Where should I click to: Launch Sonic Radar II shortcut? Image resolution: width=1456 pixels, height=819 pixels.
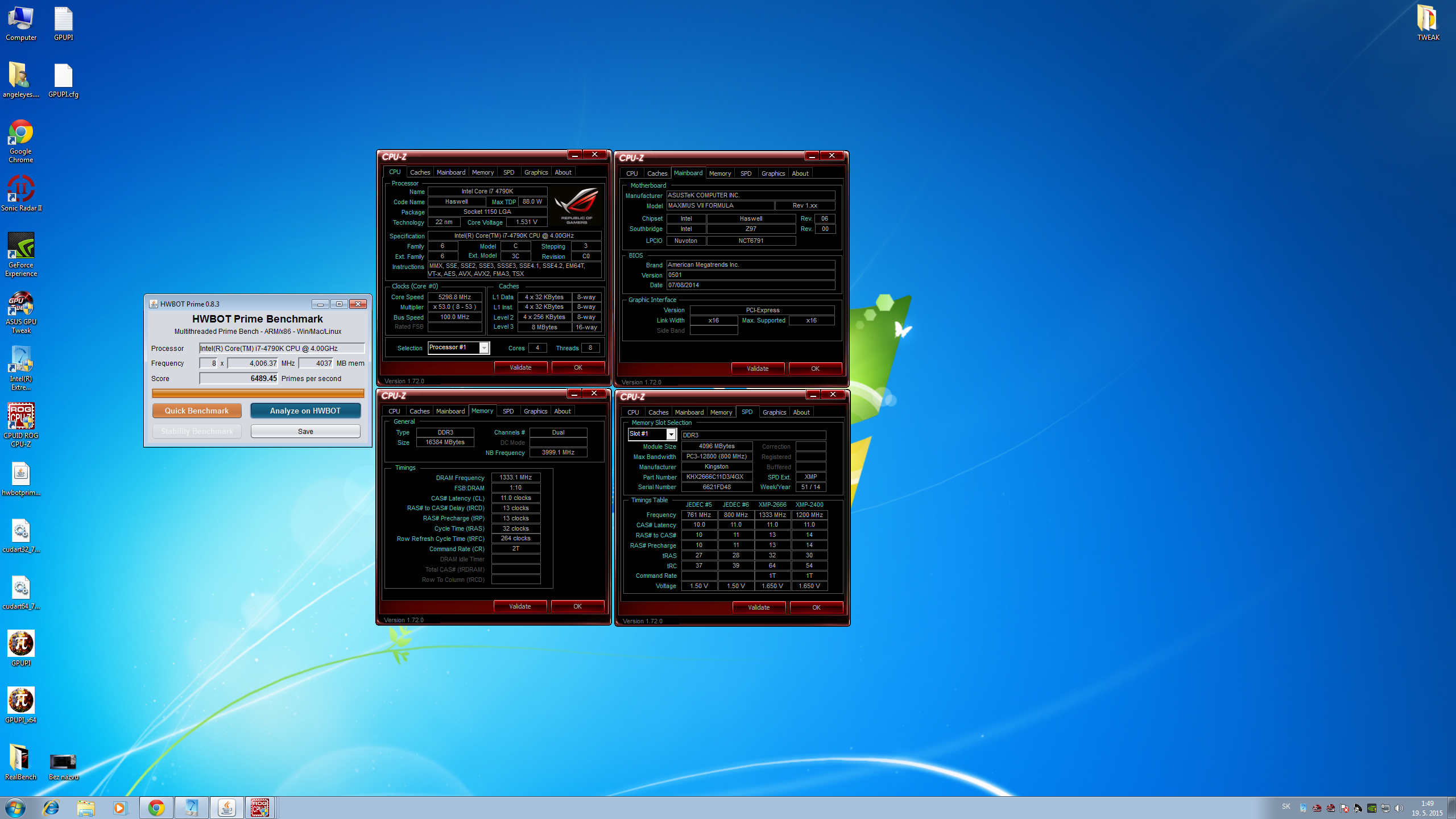point(21,194)
